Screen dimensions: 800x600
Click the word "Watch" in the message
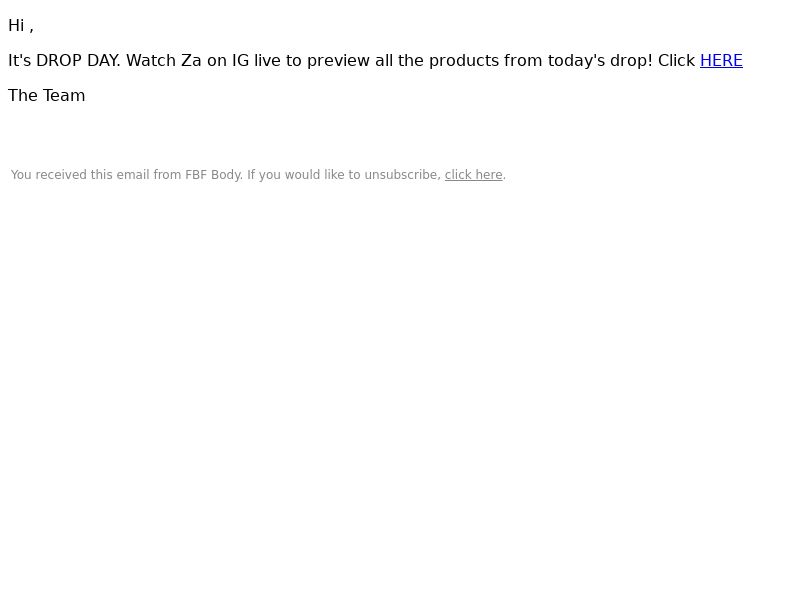(x=151, y=61)
